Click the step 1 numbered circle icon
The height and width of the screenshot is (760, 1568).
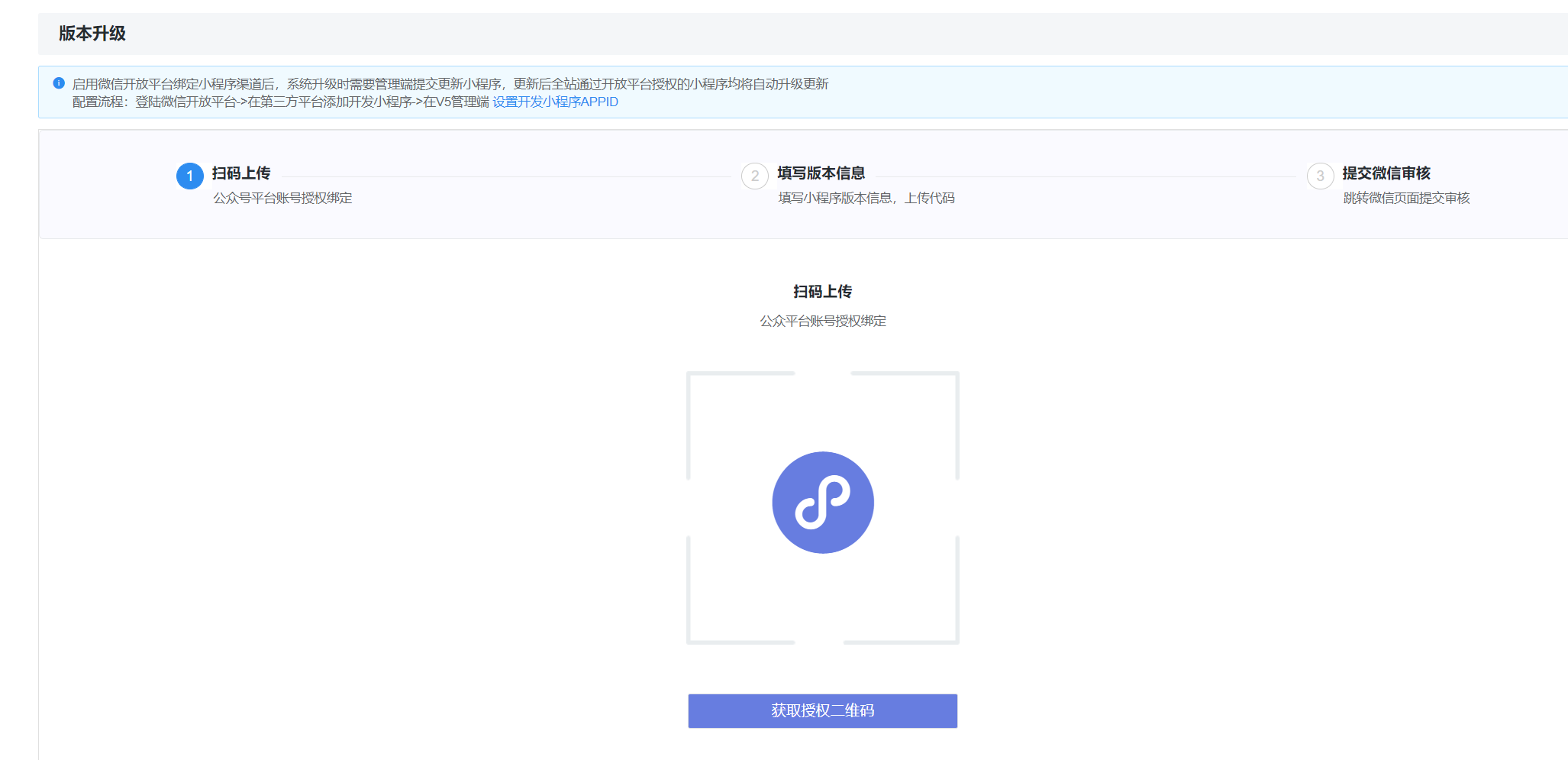189,176
